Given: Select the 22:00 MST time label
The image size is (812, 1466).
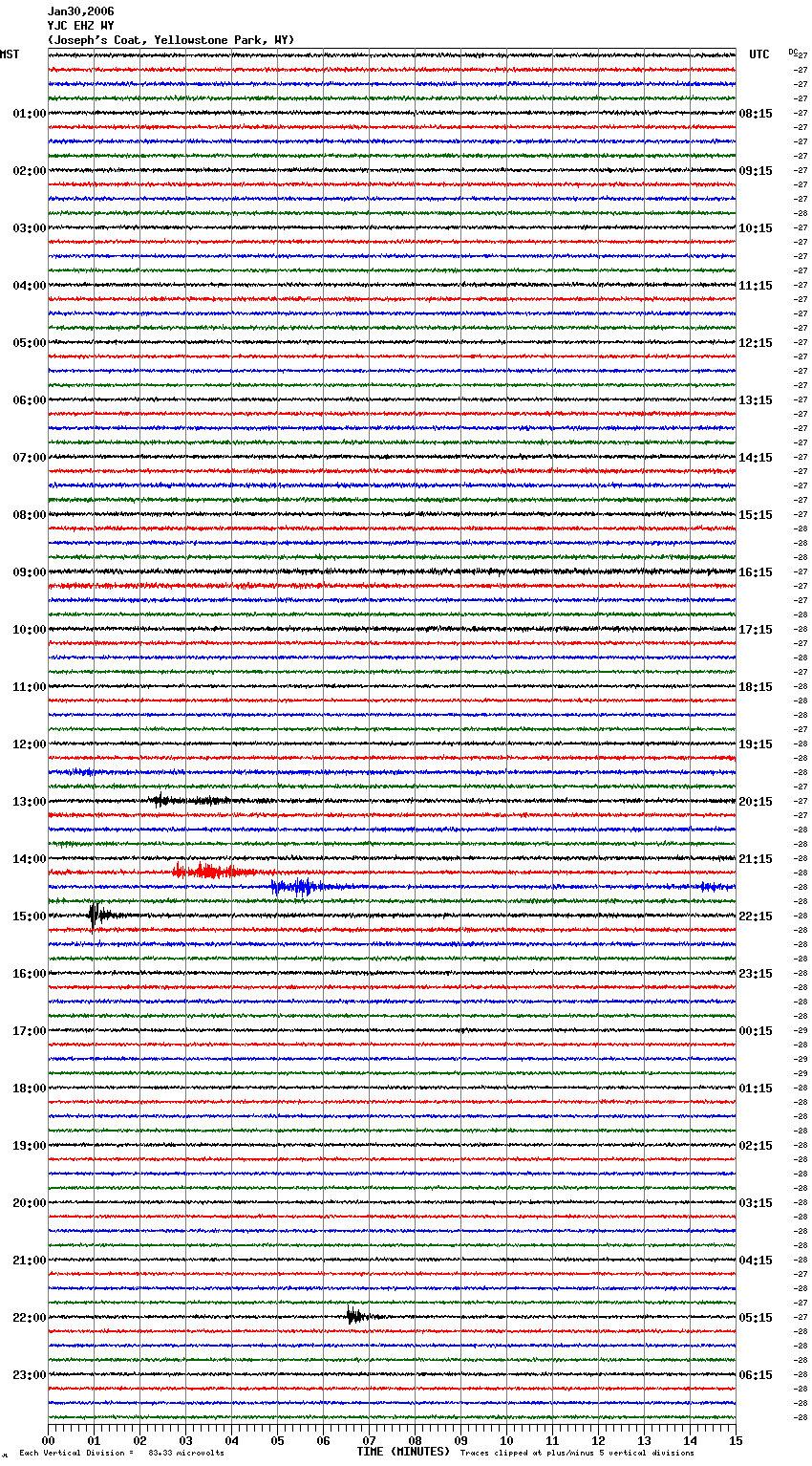Looking at the screenshot, I should pos(30,1318).
